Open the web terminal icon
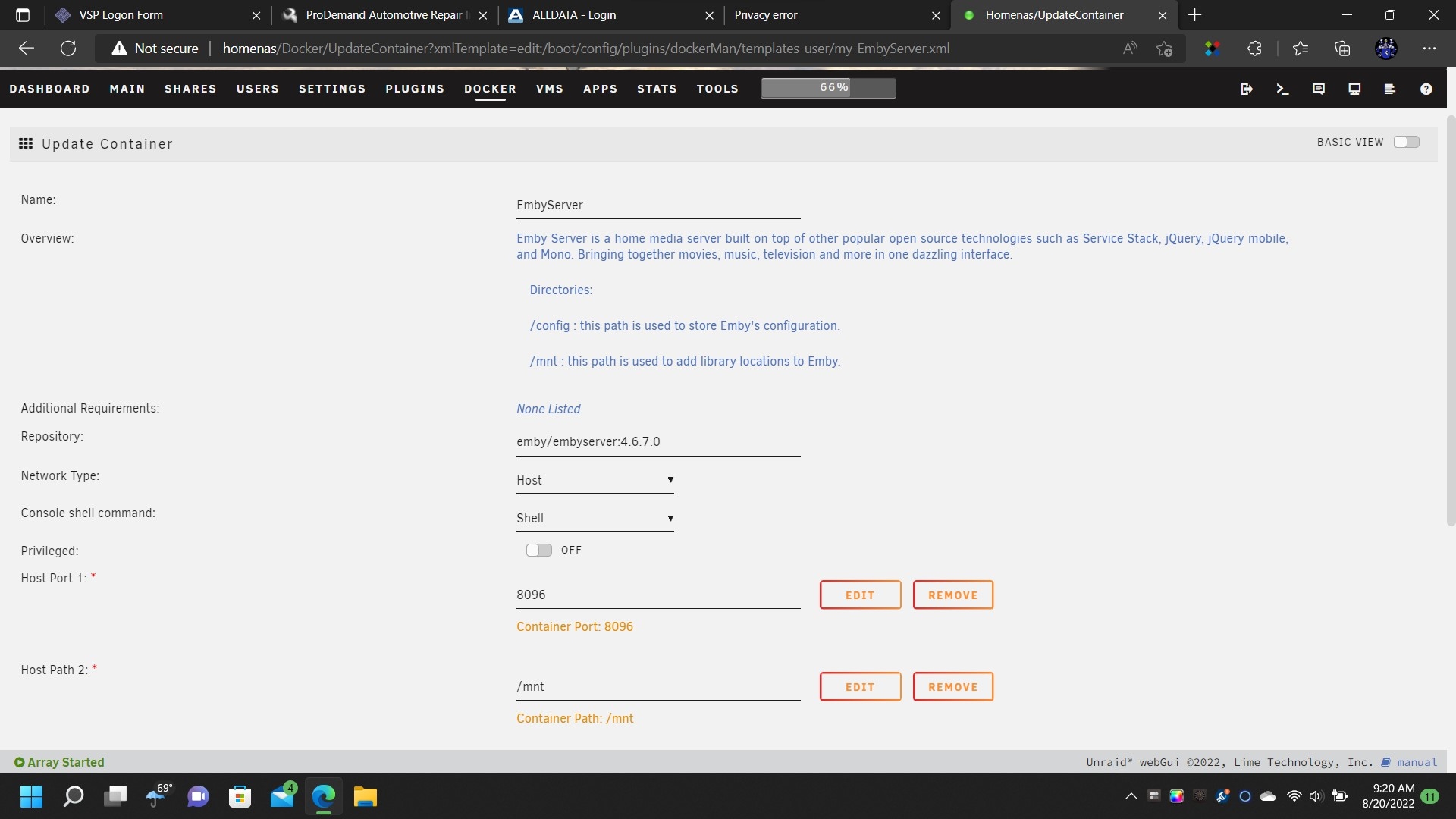This screenshot has height=819, width=1456. click(1282, 89)
